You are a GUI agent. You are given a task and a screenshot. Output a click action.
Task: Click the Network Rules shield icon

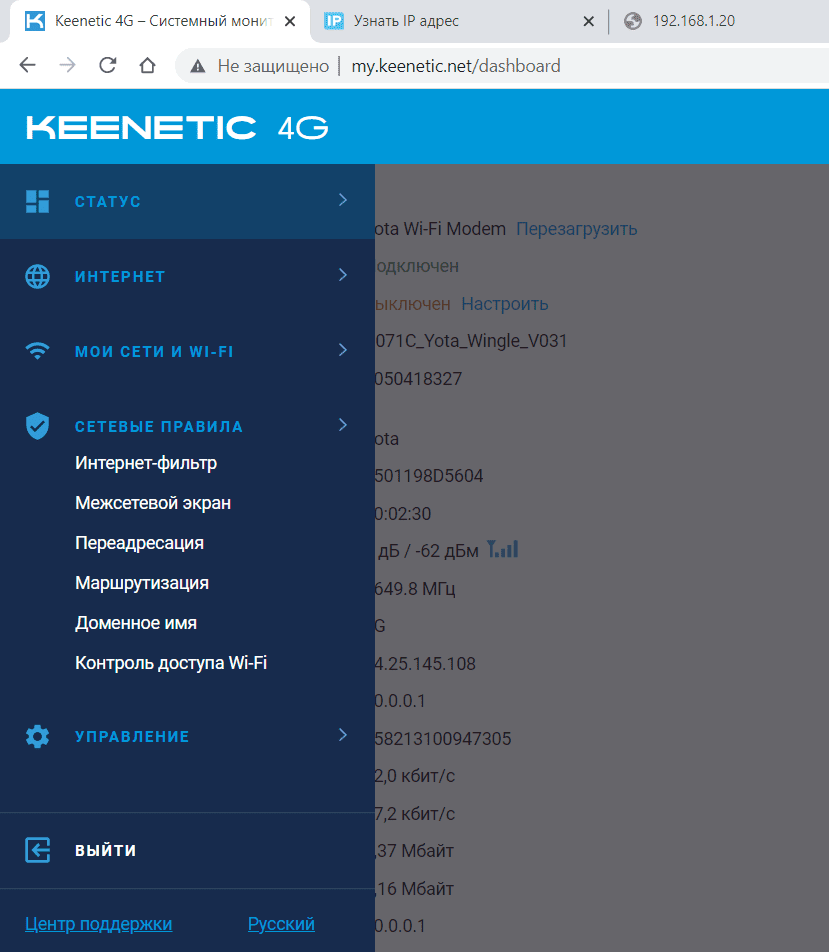pyautogui.click(x=38, y=426)
